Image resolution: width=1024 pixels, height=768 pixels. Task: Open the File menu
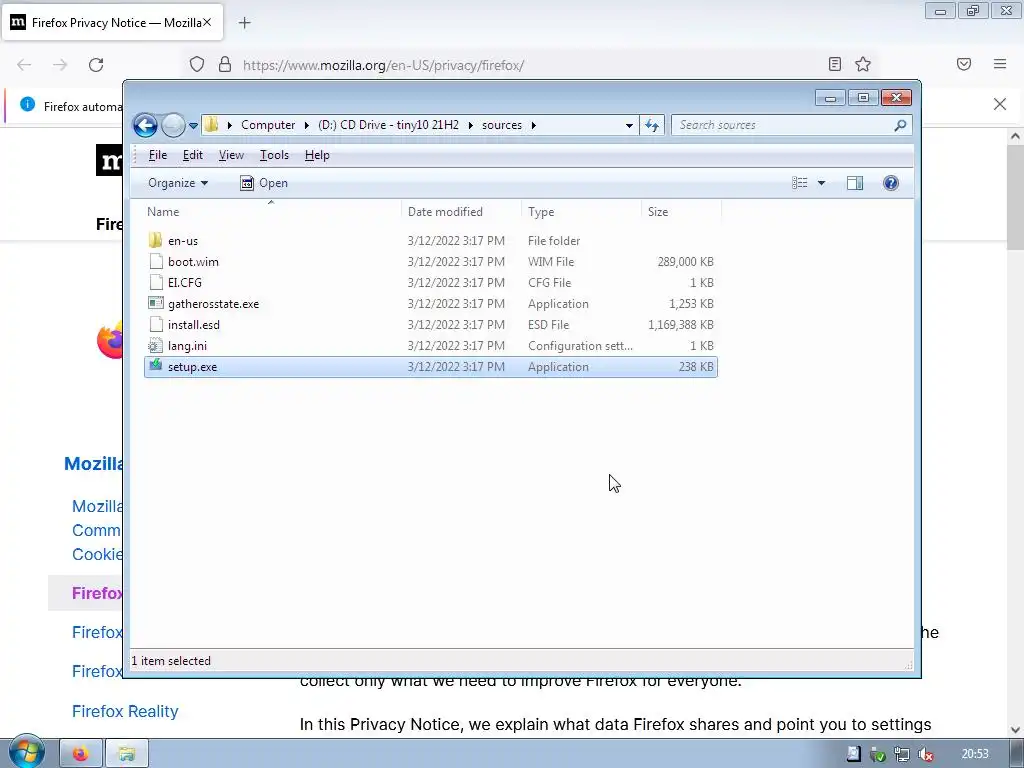pyautogui.click(x=157, y=155)
